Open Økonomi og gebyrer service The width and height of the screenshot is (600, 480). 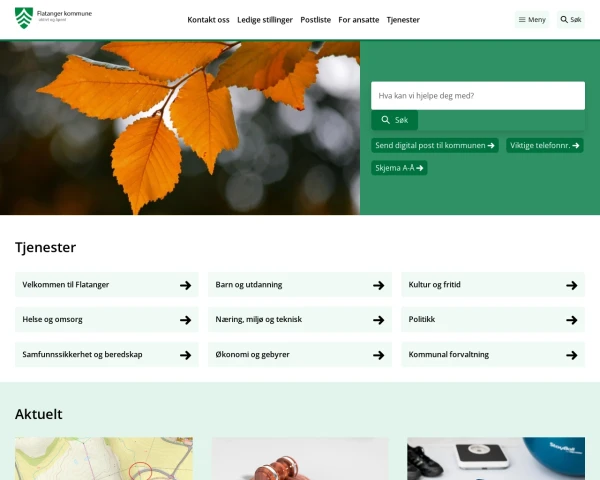pyautogui.click(x=300, y=355)
